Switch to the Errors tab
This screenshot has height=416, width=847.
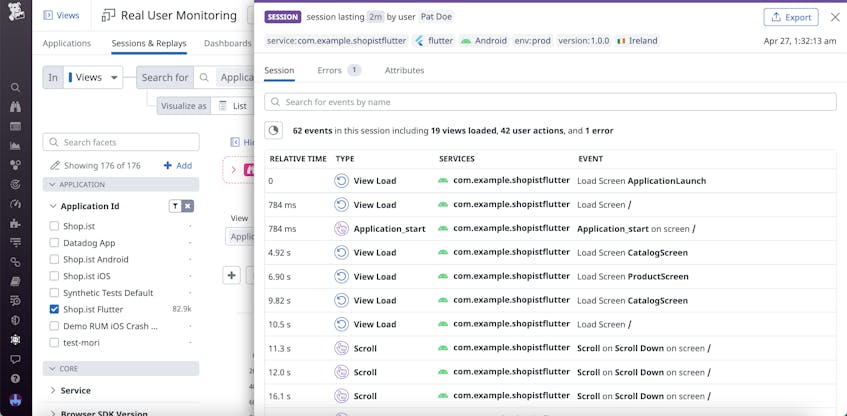[339, 70]
